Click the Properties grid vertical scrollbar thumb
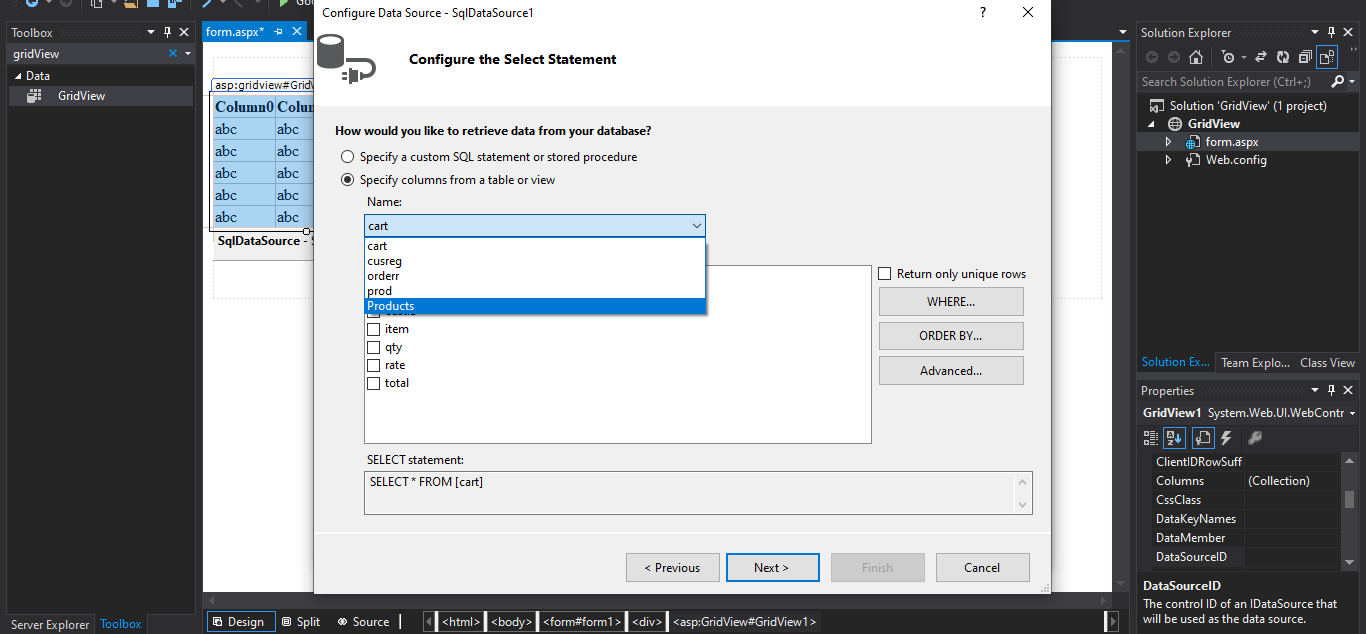1366x634 pixels. [1349, 500]
